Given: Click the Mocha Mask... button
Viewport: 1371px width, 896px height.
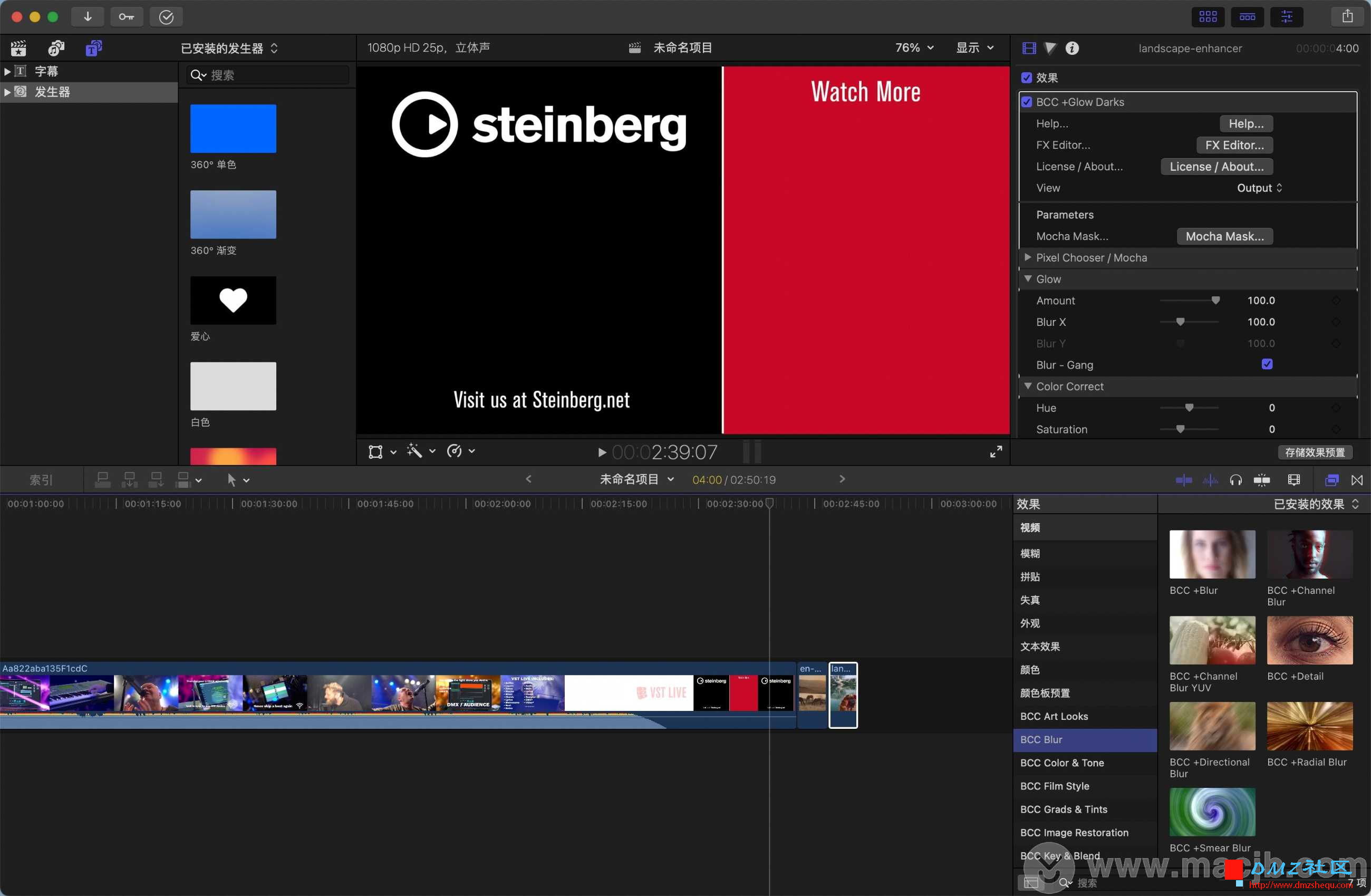Looking at the screenshot, I should coord(1225,236).
